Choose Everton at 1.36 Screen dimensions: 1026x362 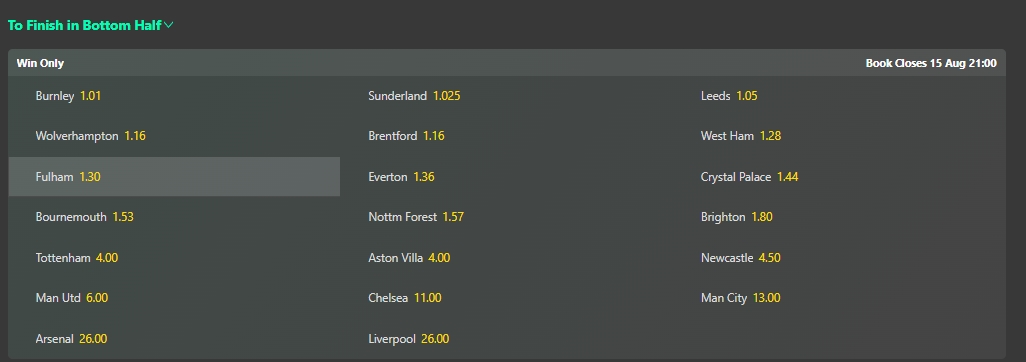(x=506, y=177)
